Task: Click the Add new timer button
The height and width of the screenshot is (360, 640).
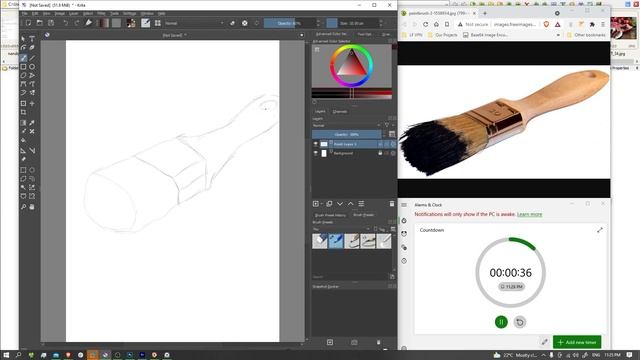Action: pos(577,342)
